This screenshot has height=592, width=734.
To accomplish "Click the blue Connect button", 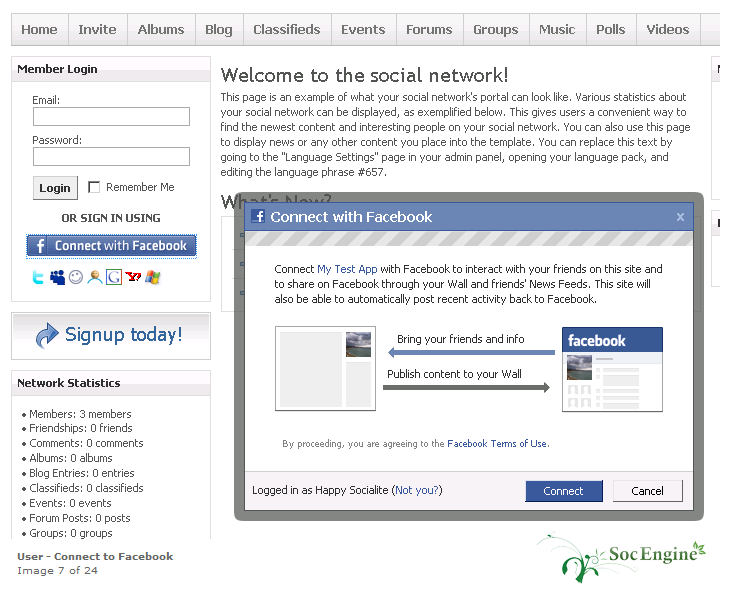I will click(x=564, y=491).
